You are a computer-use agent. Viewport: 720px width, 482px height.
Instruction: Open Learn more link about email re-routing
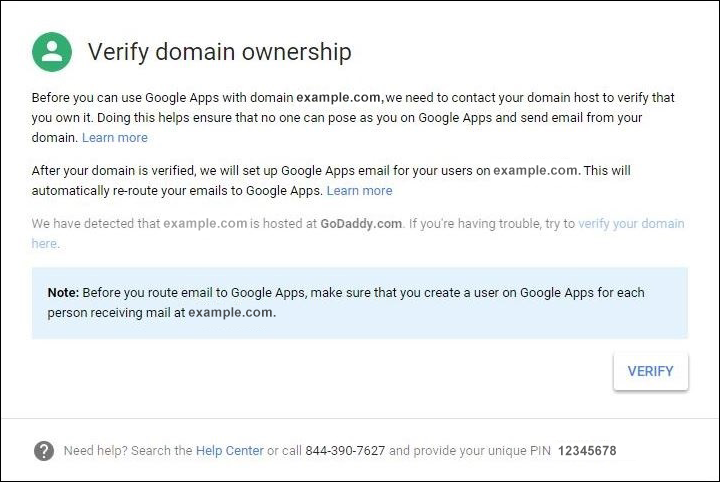click(359, 190)
